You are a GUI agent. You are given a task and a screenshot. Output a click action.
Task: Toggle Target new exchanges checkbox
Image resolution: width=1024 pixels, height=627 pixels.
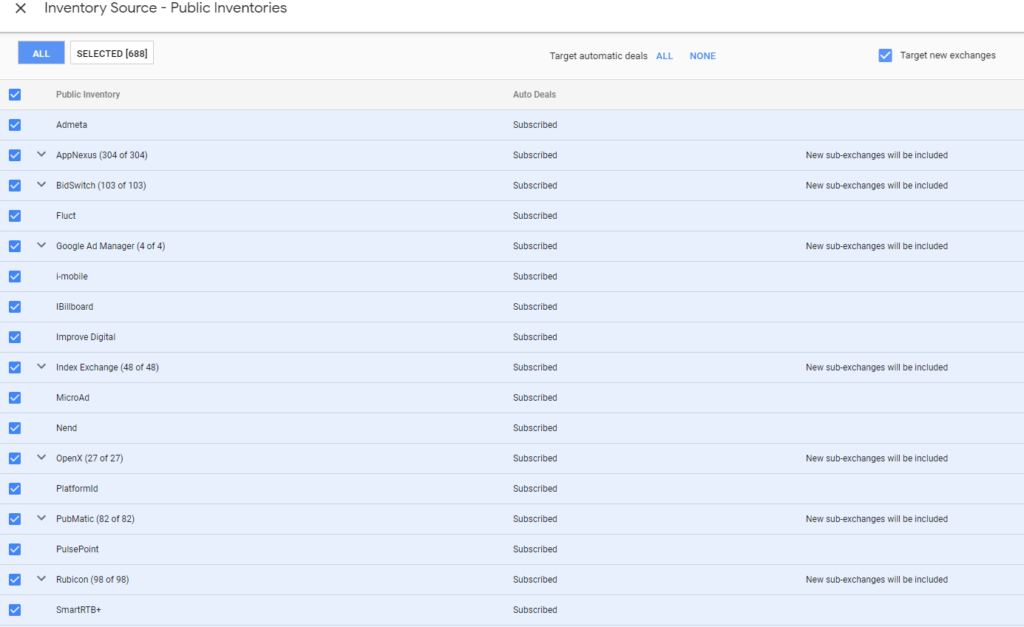point(885,56)
